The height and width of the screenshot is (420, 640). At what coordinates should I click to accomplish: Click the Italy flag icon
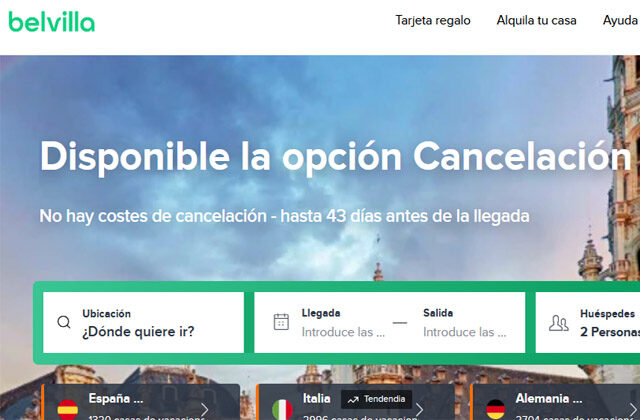(x=283, y=408)
